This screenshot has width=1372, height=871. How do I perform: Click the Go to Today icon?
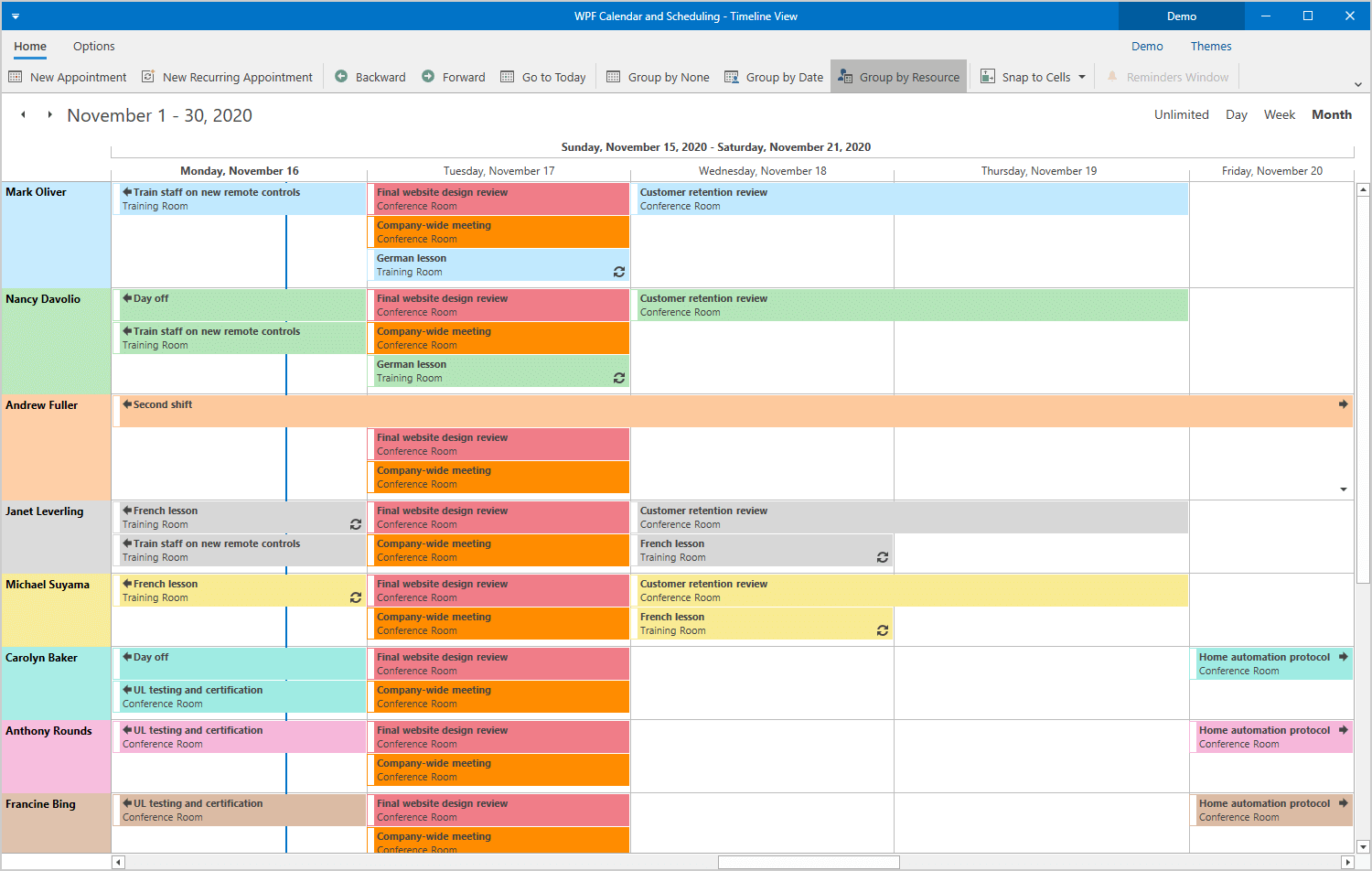point(508,77)
